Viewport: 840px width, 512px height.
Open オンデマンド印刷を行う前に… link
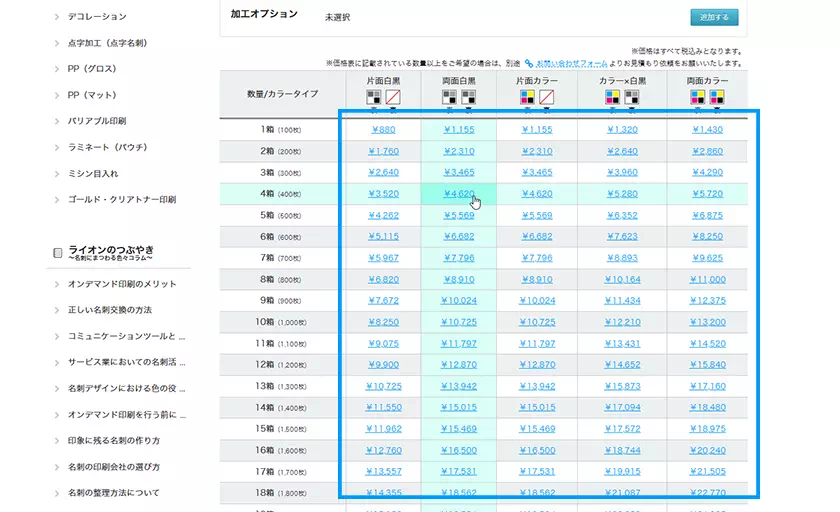point(126,415)
